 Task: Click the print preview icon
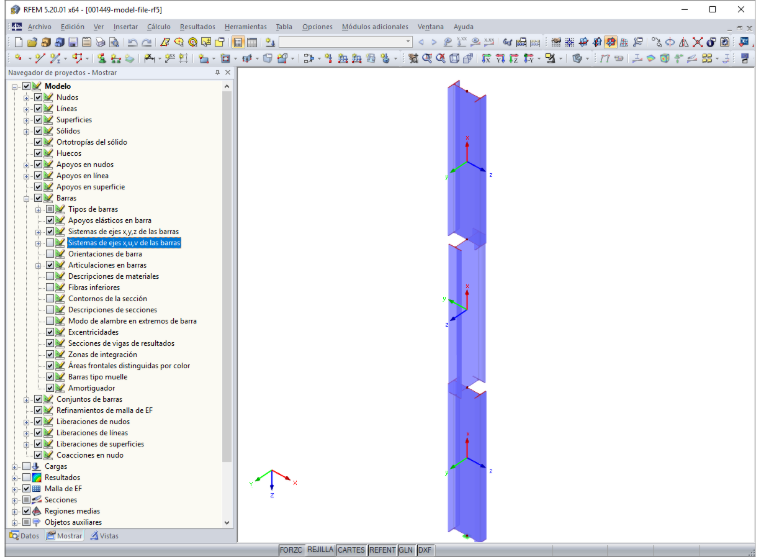click(x=114, y=42)
